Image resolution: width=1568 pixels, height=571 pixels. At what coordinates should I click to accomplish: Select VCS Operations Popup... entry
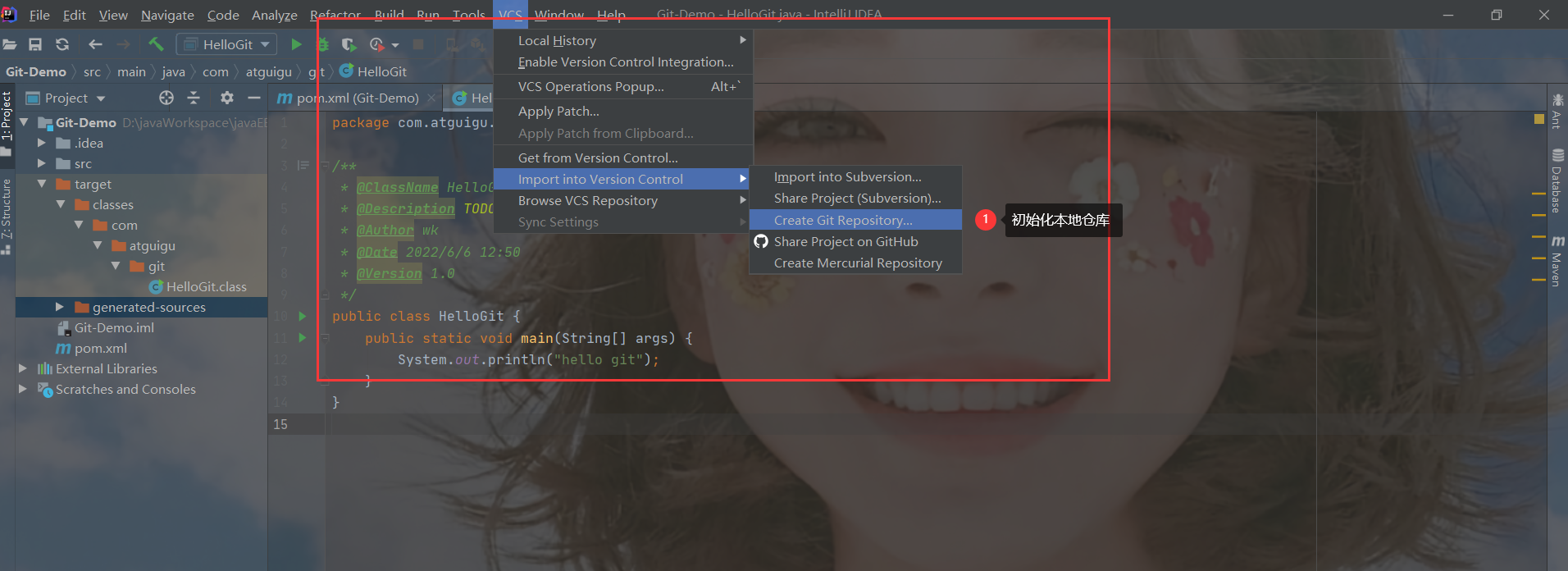pos(623,86)
